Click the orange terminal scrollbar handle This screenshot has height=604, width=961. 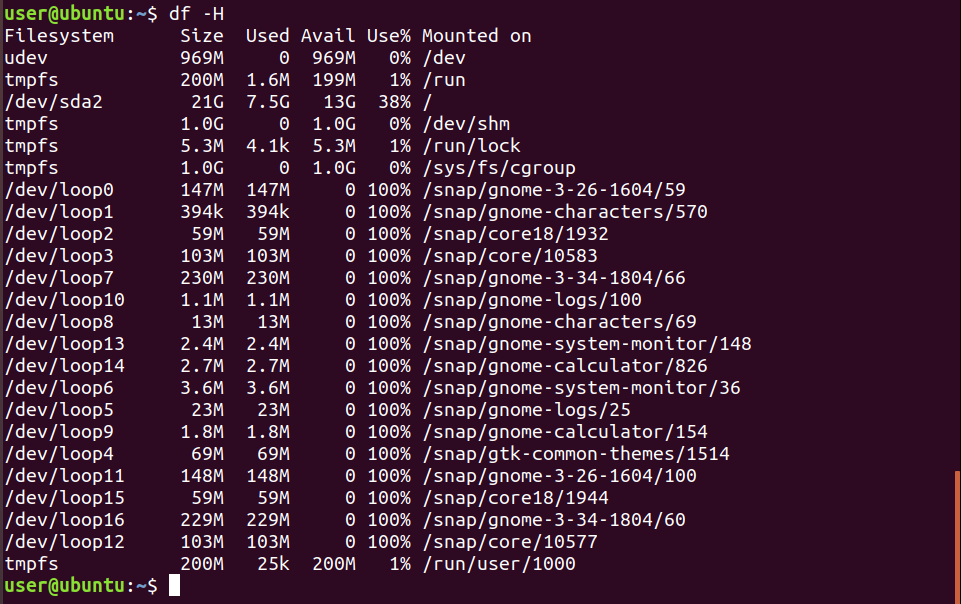pyautogui.click(x=957, y=537)
